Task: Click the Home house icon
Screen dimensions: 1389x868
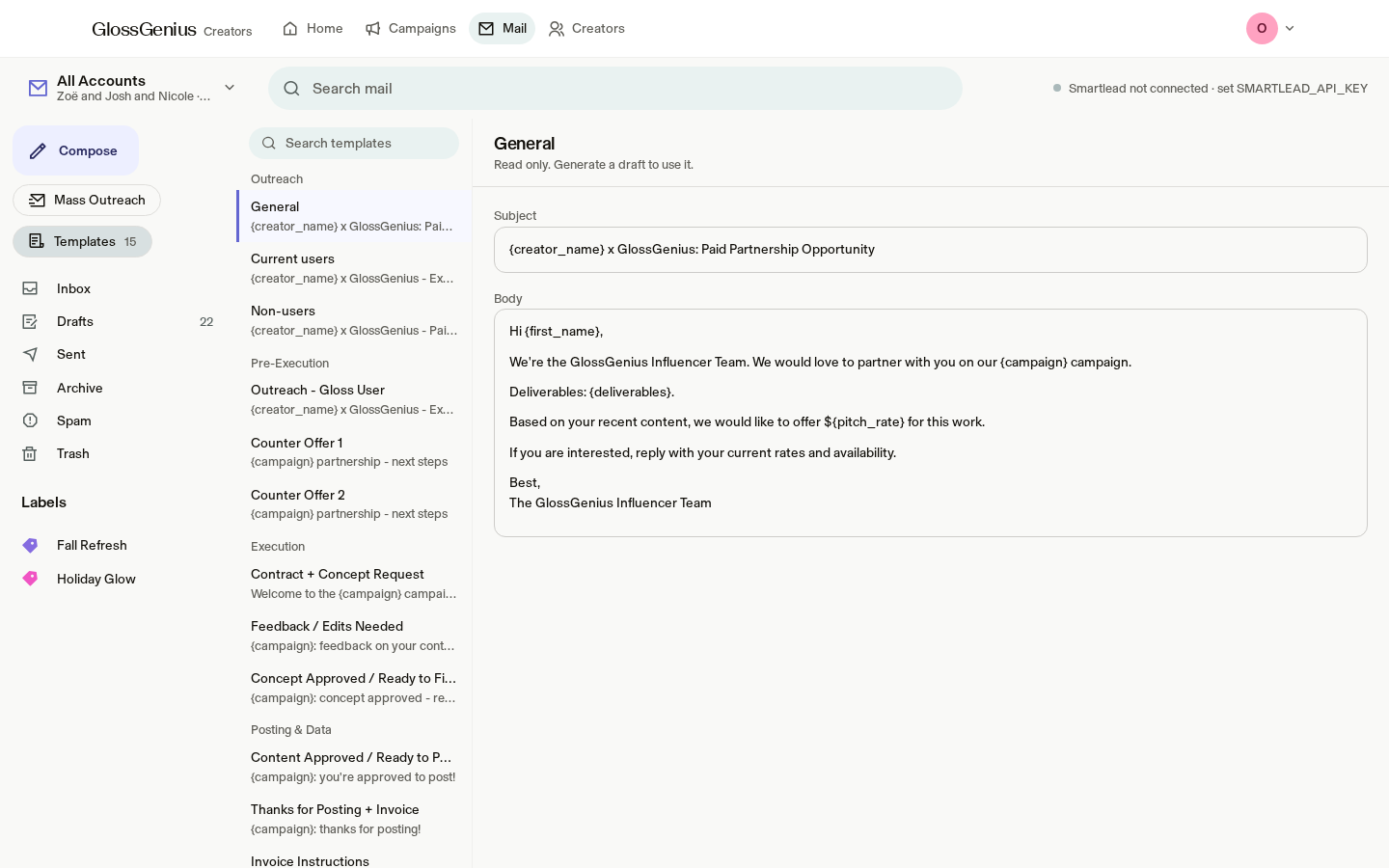Action: point(290,29)
